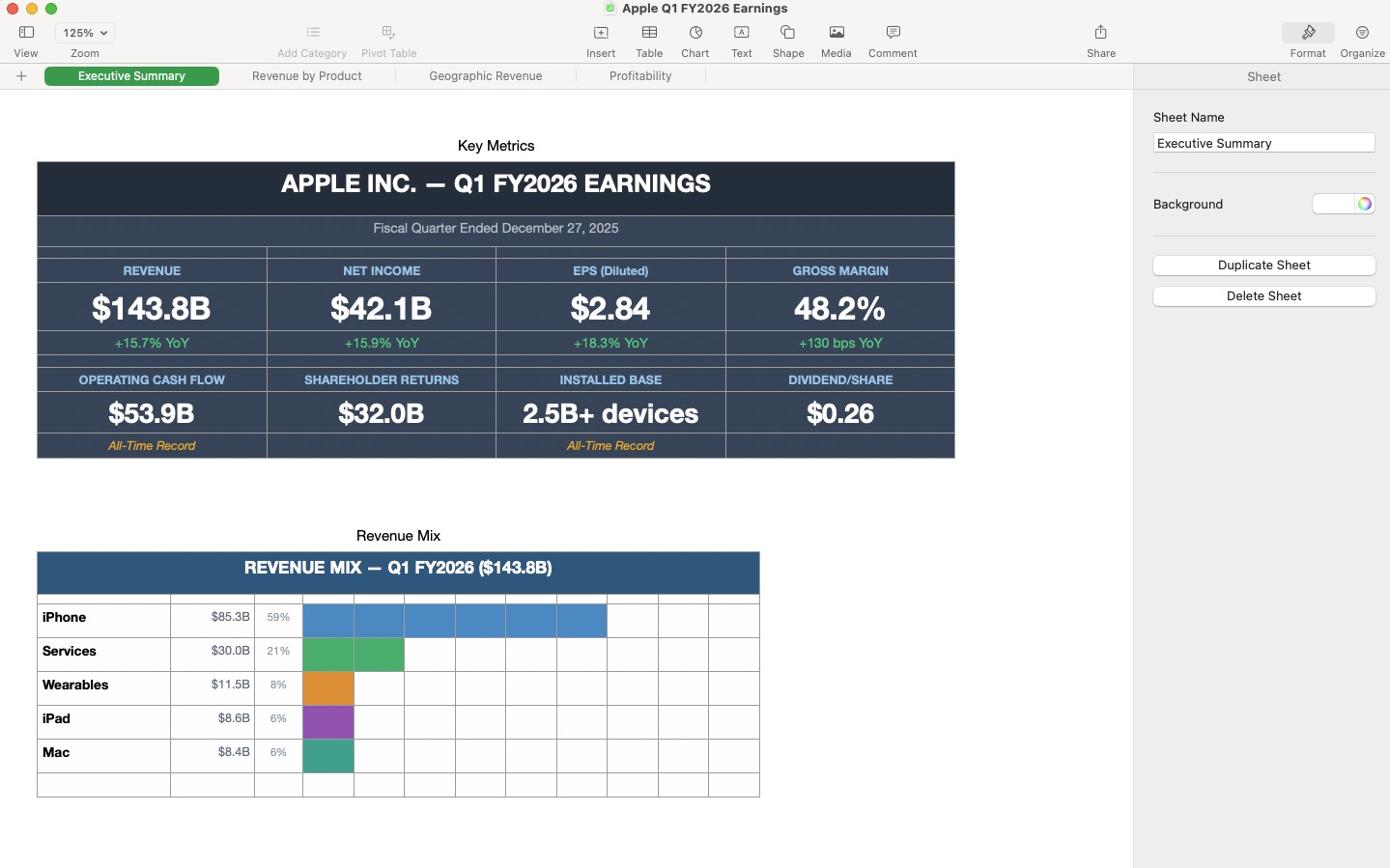The image size is (1390, 868).
Task: Switch to Profitability sheet tab
Action: [640, 76]
